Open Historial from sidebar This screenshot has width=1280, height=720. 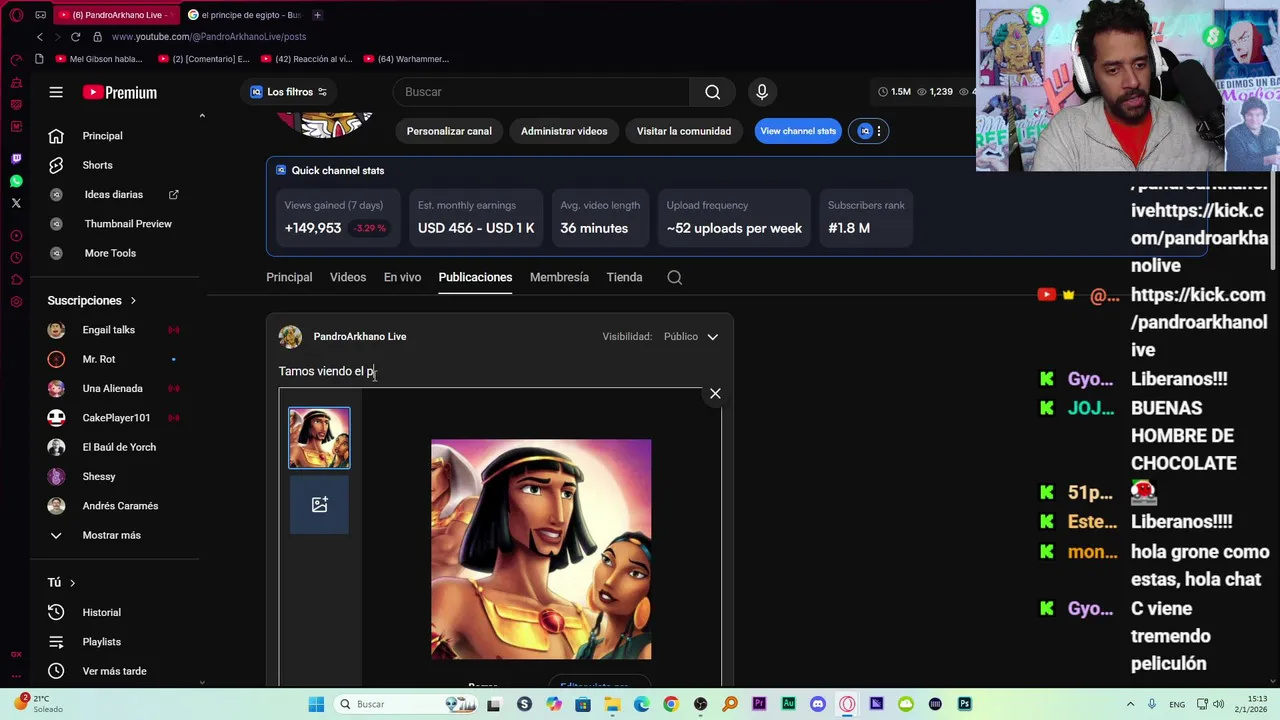pyautogui.click(x=101, y=612)
